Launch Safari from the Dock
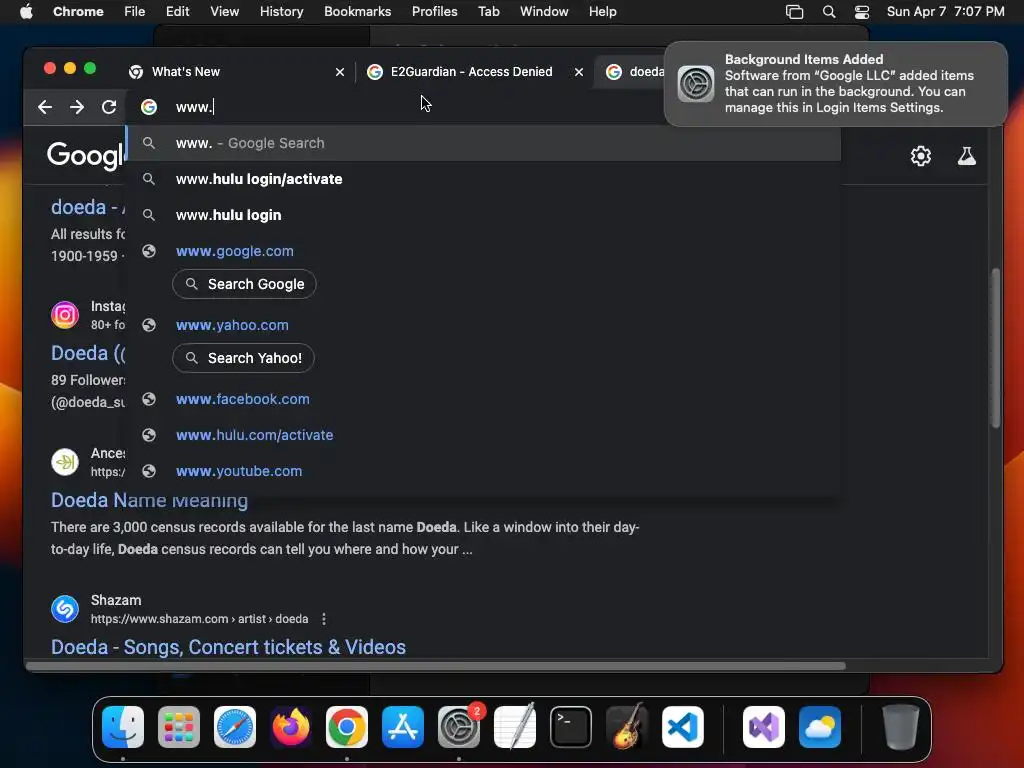This screenshot has height=768, width=1024. click(x=235, y=727)
